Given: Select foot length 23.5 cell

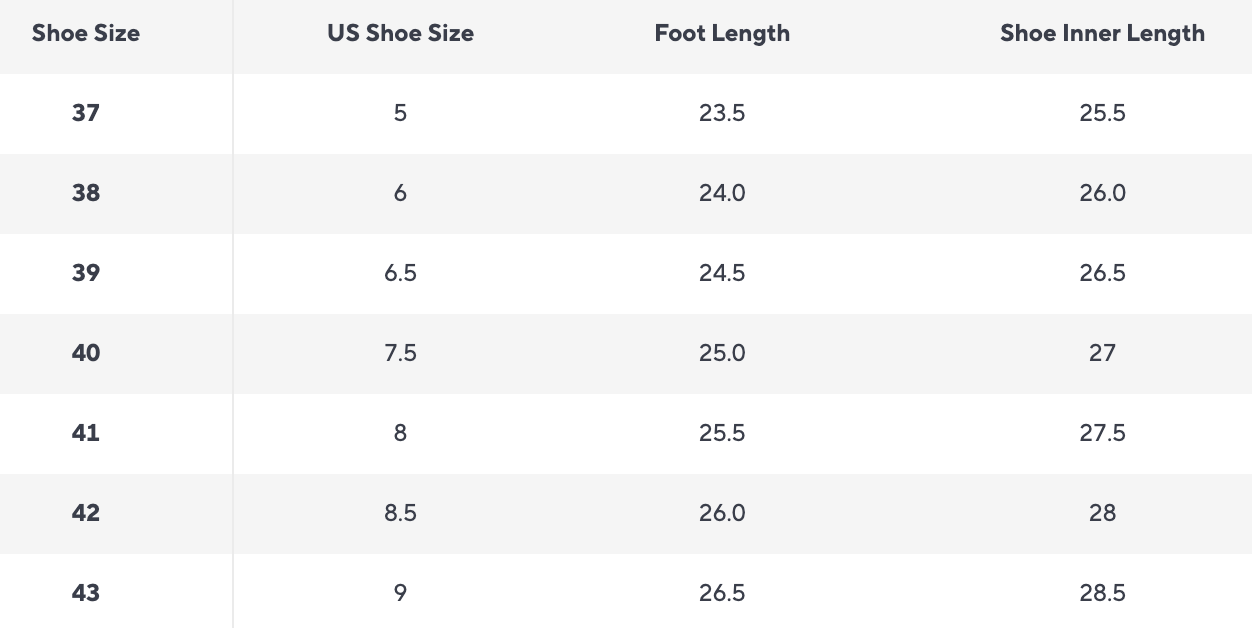Looking at the screenshot, I should [x=722, y=113].
